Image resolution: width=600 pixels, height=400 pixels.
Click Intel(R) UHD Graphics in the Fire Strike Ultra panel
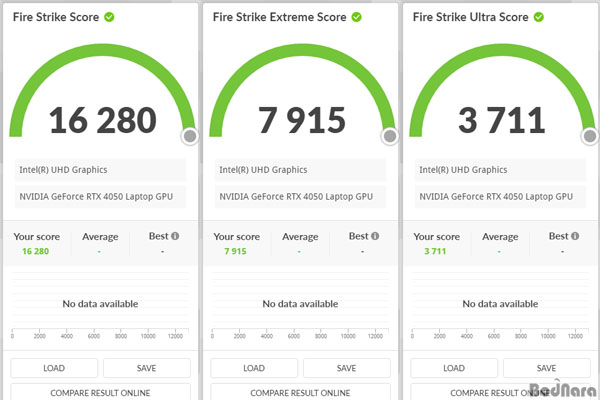tap(500, 170)
